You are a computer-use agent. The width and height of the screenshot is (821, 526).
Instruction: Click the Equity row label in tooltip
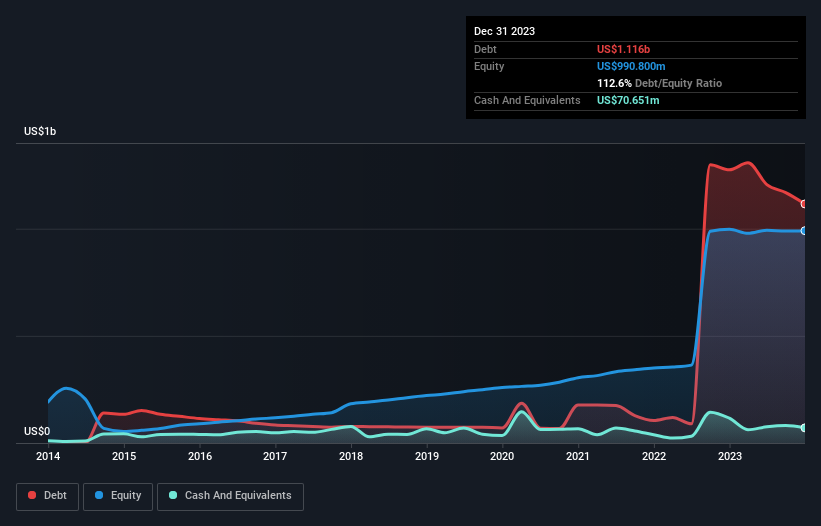point(489,66)
